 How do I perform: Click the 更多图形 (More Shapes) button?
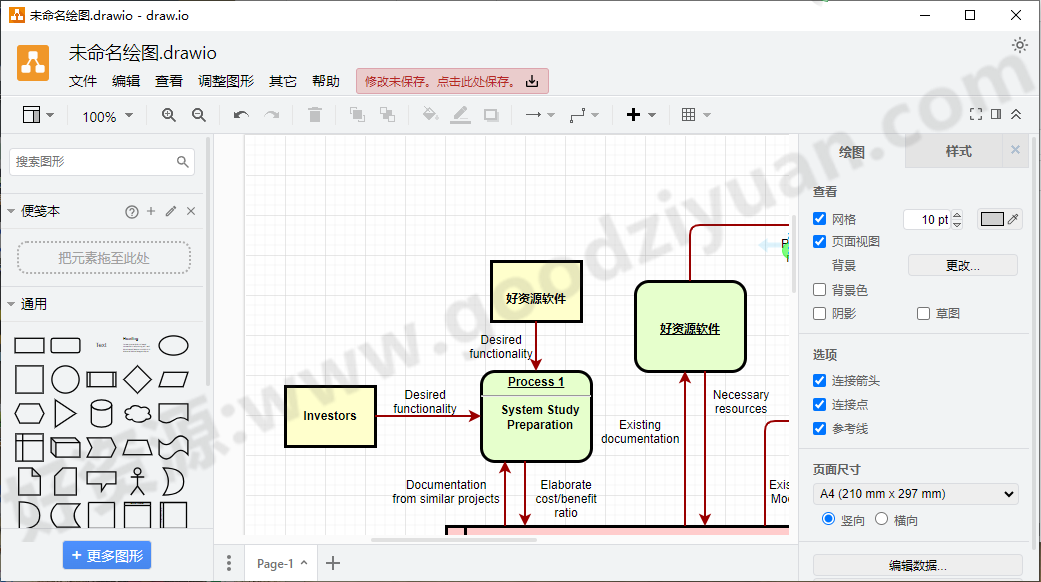pos(106,555)
